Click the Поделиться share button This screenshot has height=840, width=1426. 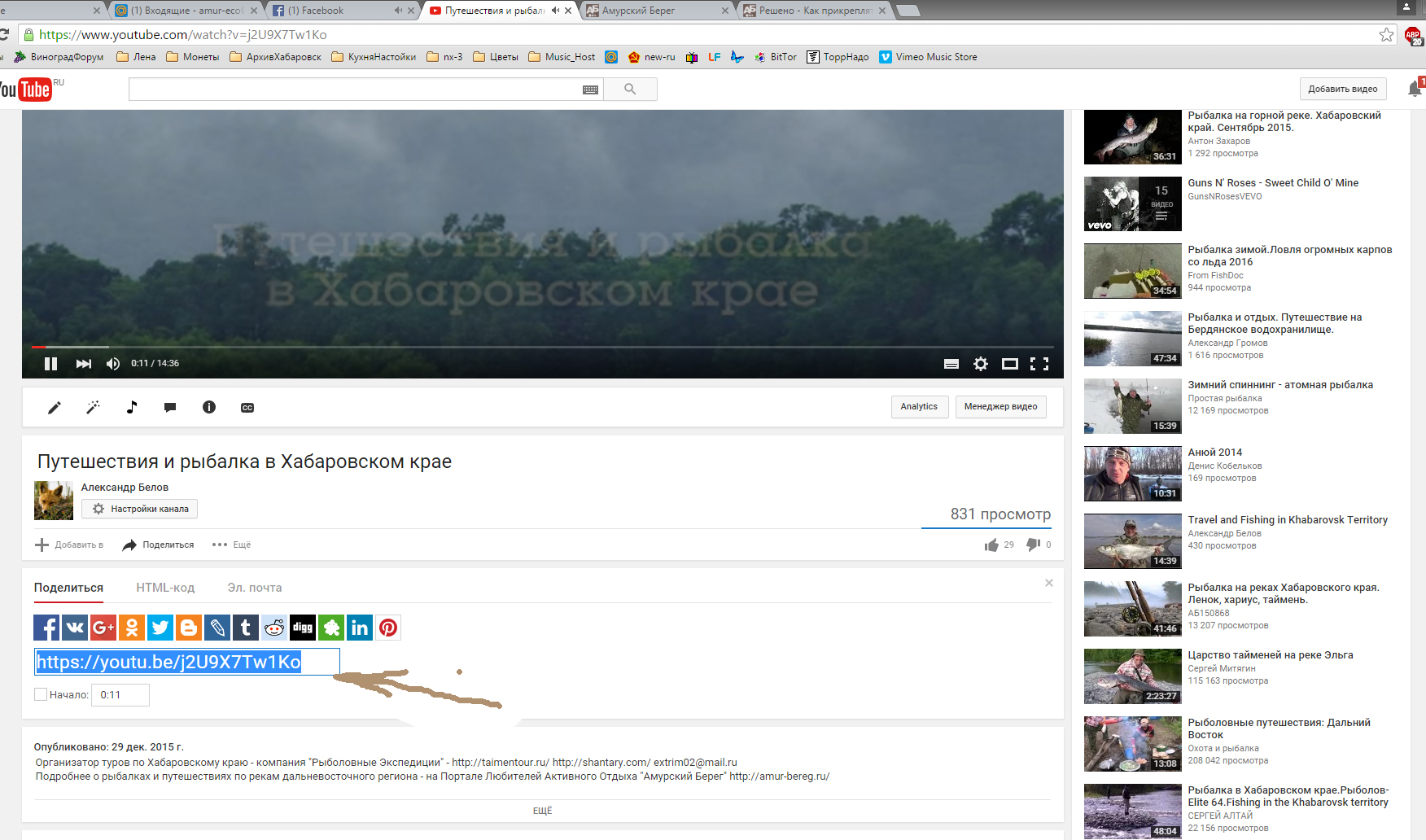(158, 545)
